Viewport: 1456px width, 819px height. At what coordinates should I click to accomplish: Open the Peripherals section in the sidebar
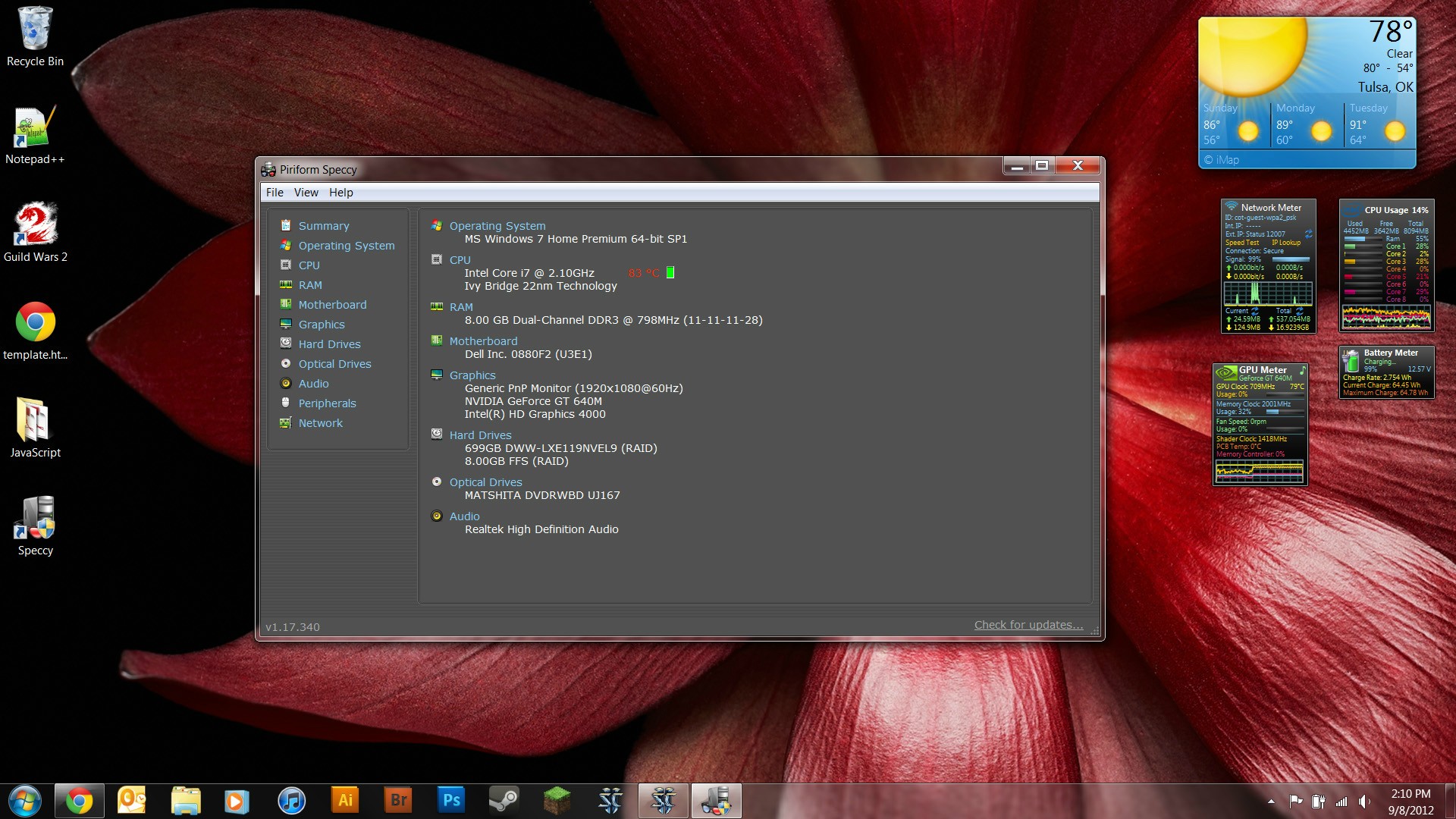(x=327, y=403)
